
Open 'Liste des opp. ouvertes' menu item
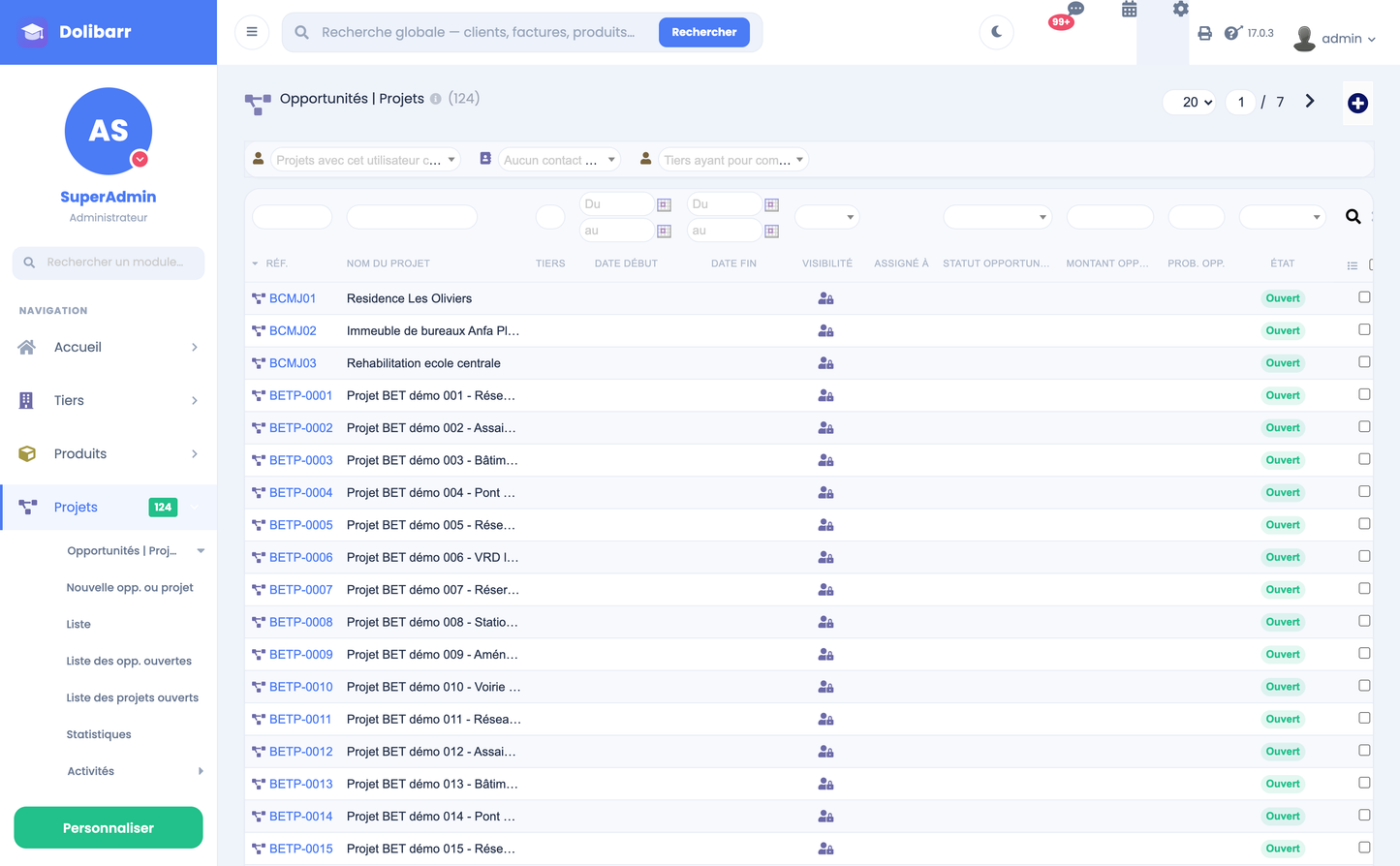point(129,661)
